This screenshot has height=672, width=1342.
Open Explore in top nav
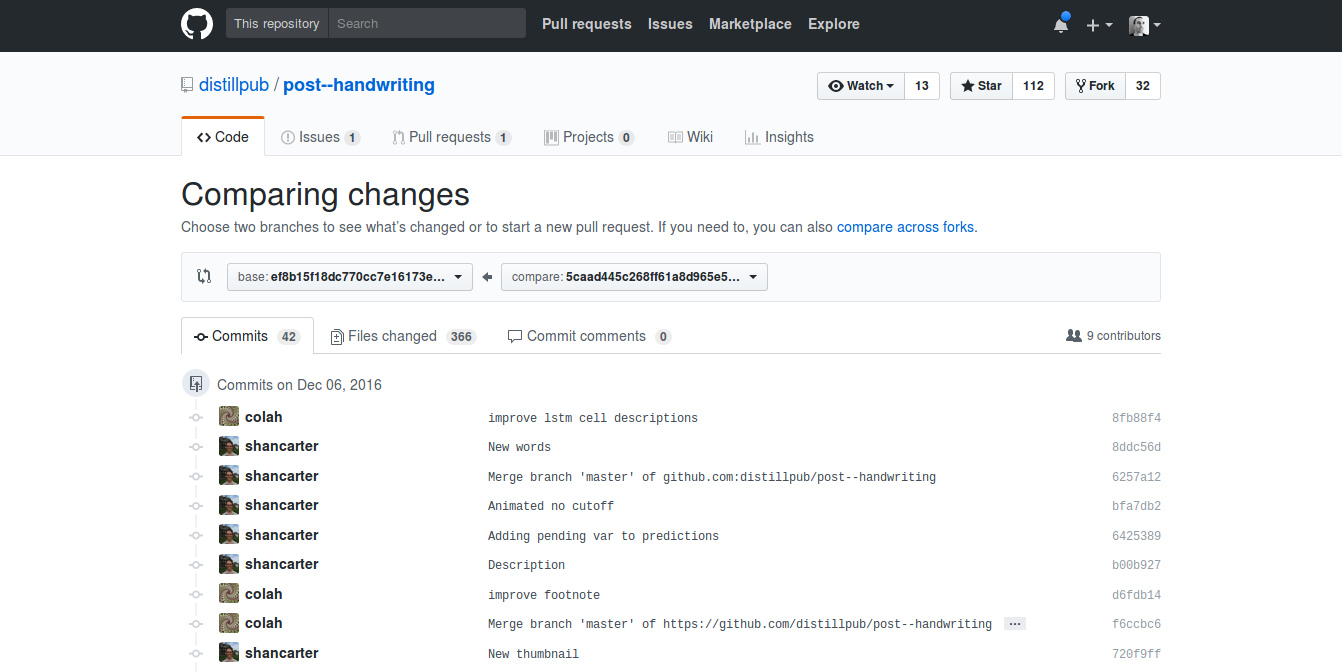pos(834,24)
